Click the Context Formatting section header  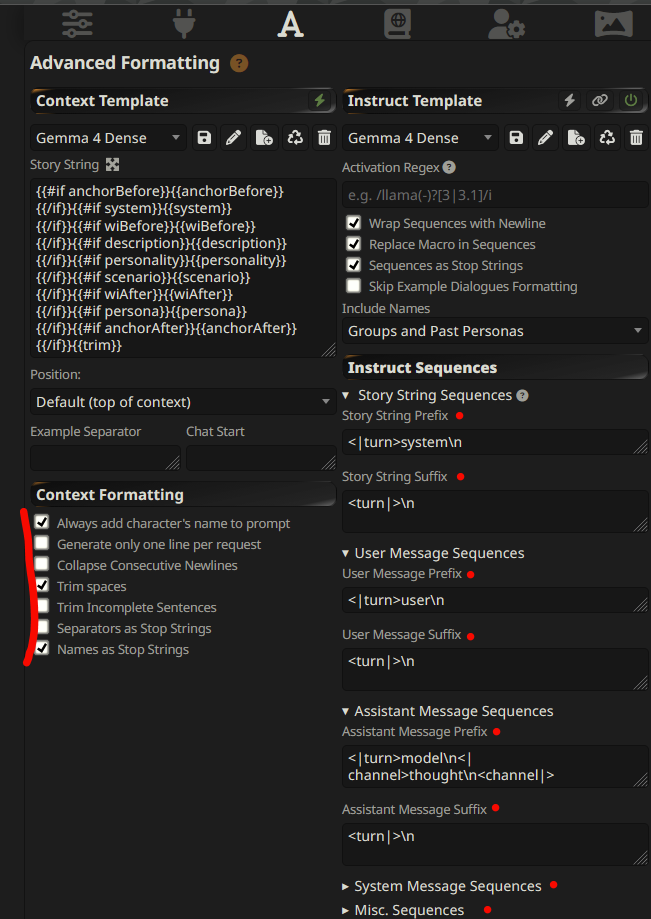click(x=183, y=495)
